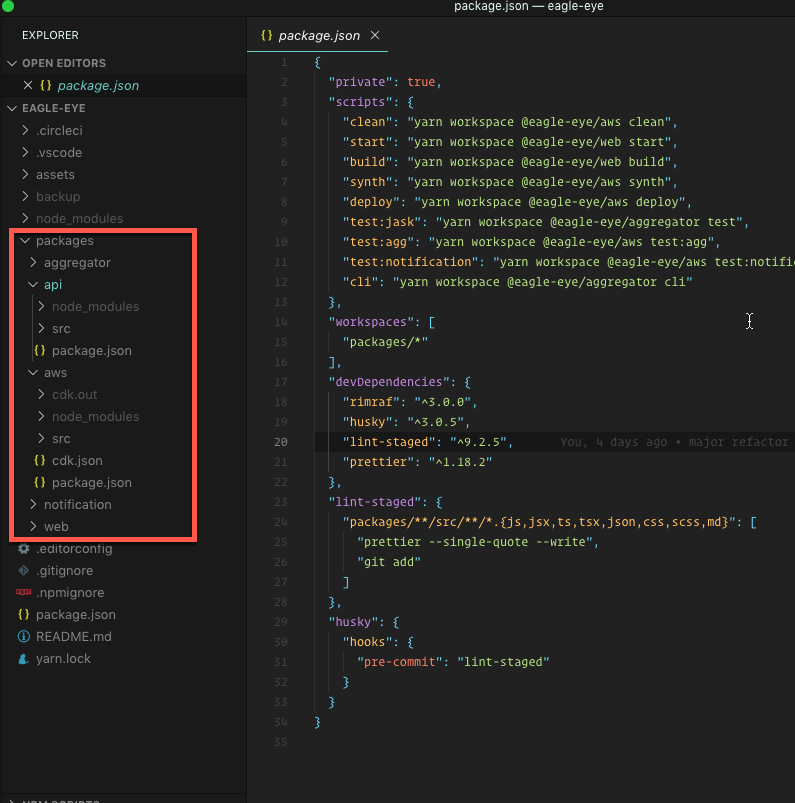Close package.json in Open Editors list
795x803 pixels.
tap(28, 86)
